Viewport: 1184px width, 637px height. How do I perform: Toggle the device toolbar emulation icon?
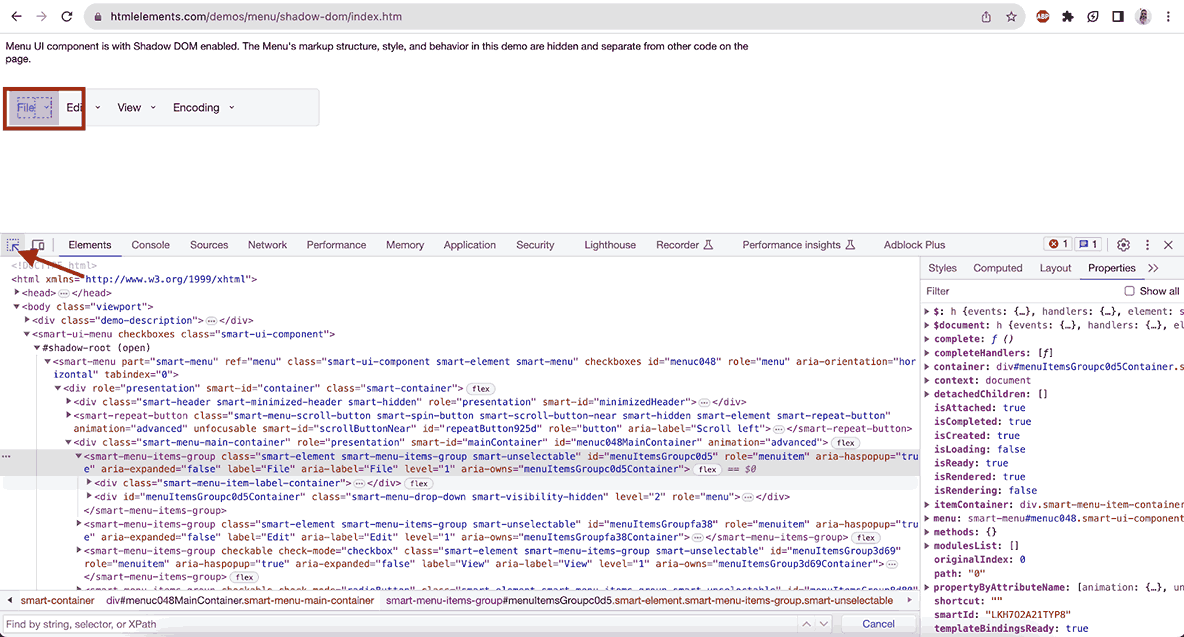[37, 244]
